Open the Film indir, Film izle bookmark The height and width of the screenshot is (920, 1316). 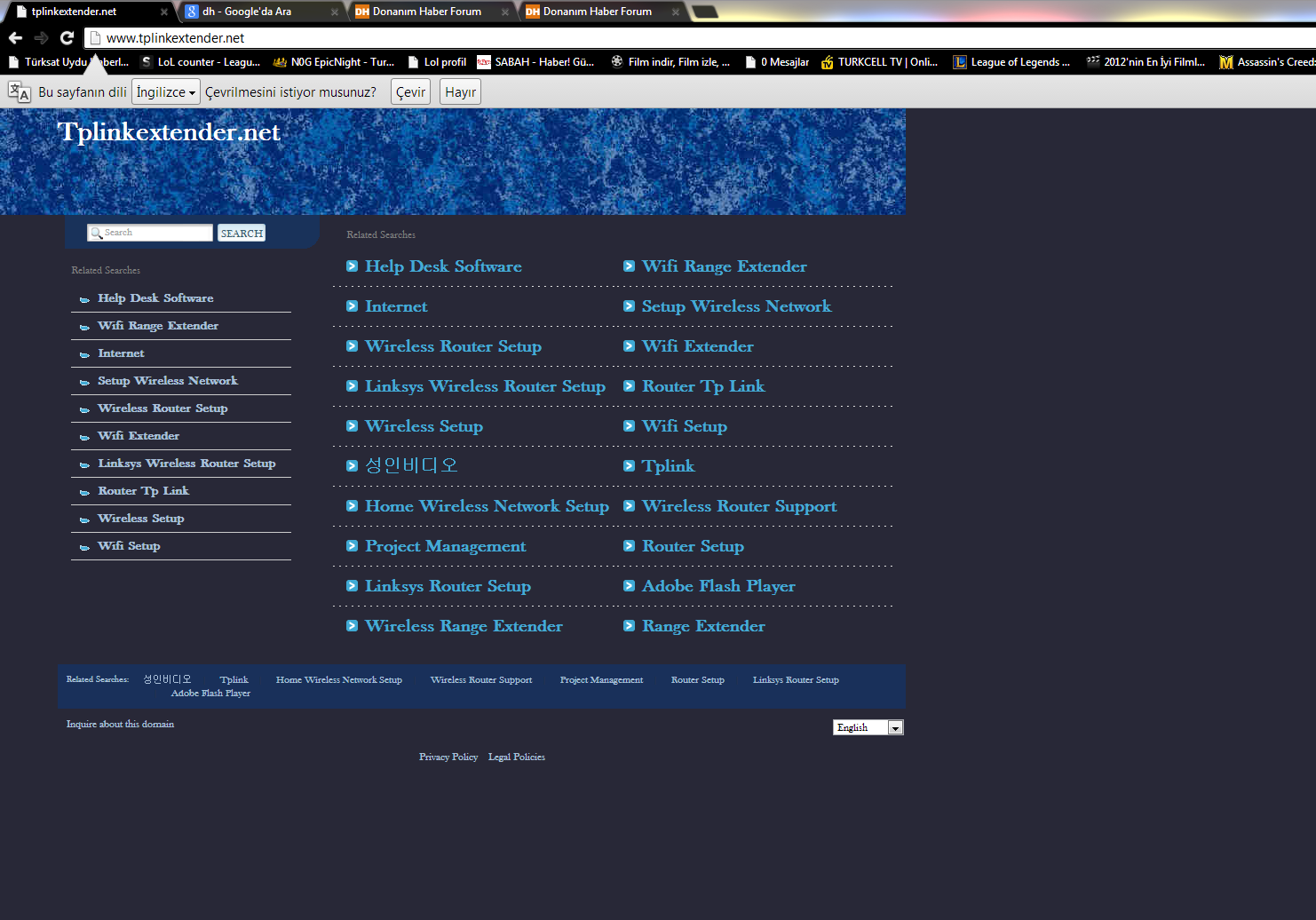pyautogui.click(x=670, y=62)
